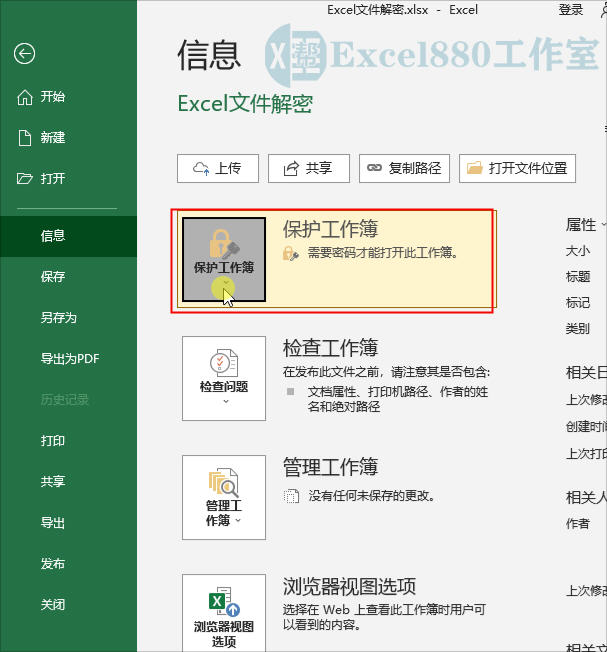The height and width of the screenshot is (652, 607).
Task: Select 导出为PDF option
Action: 68,359
